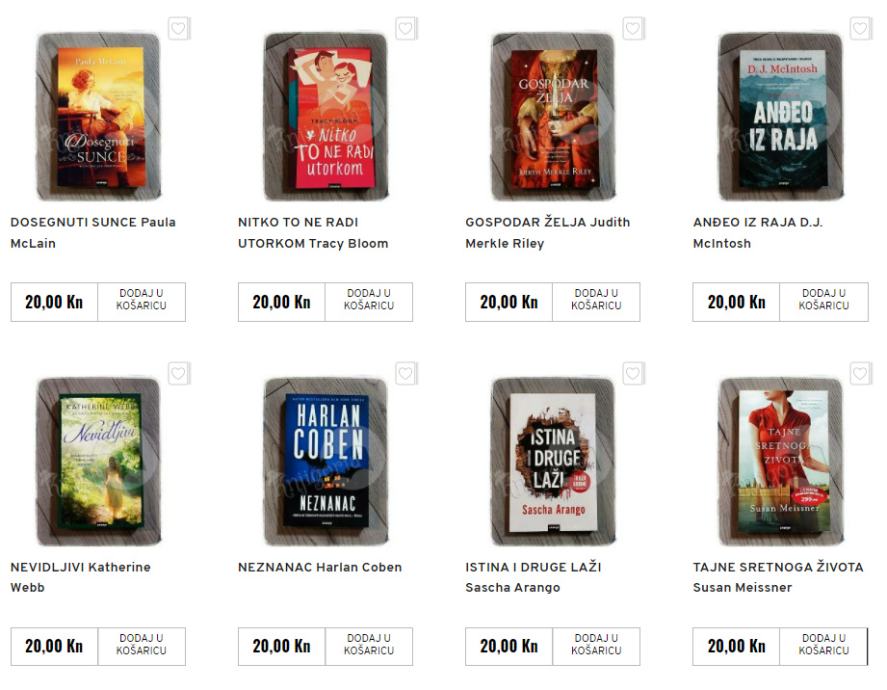Open NEVIDLJIVI Katherine Webb title link

80,577
